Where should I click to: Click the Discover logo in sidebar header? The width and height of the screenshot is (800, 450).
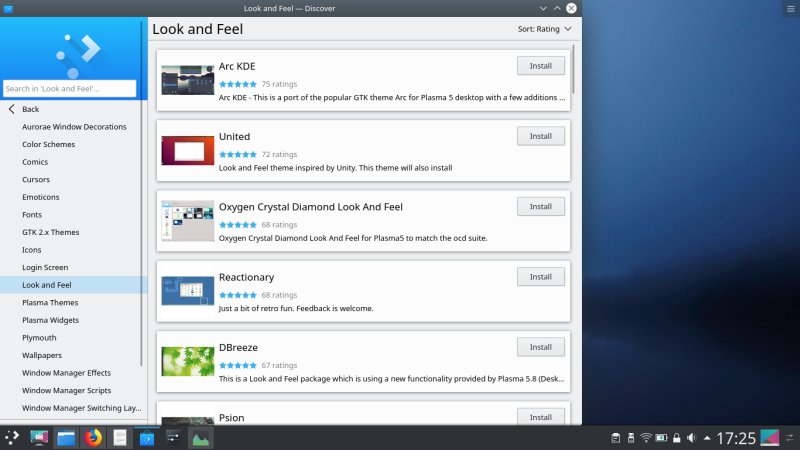(x=78, y=55)
